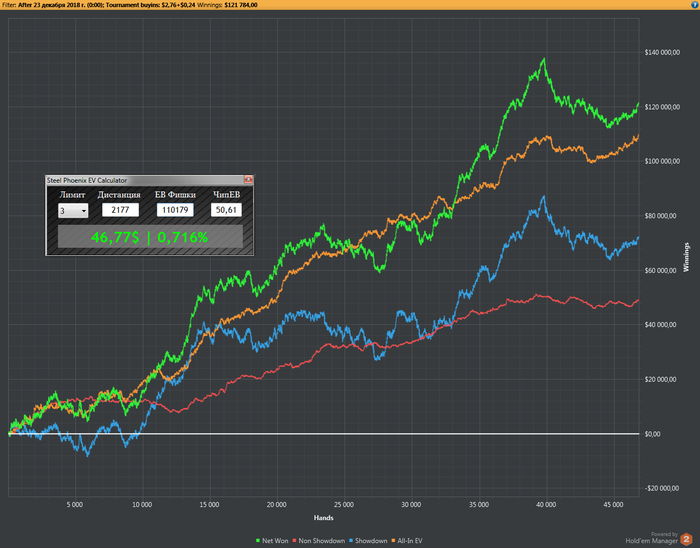Click the 35 000 hands axis tick
The height and width of the screenshot is (548, 700).
tap(479, 505)
